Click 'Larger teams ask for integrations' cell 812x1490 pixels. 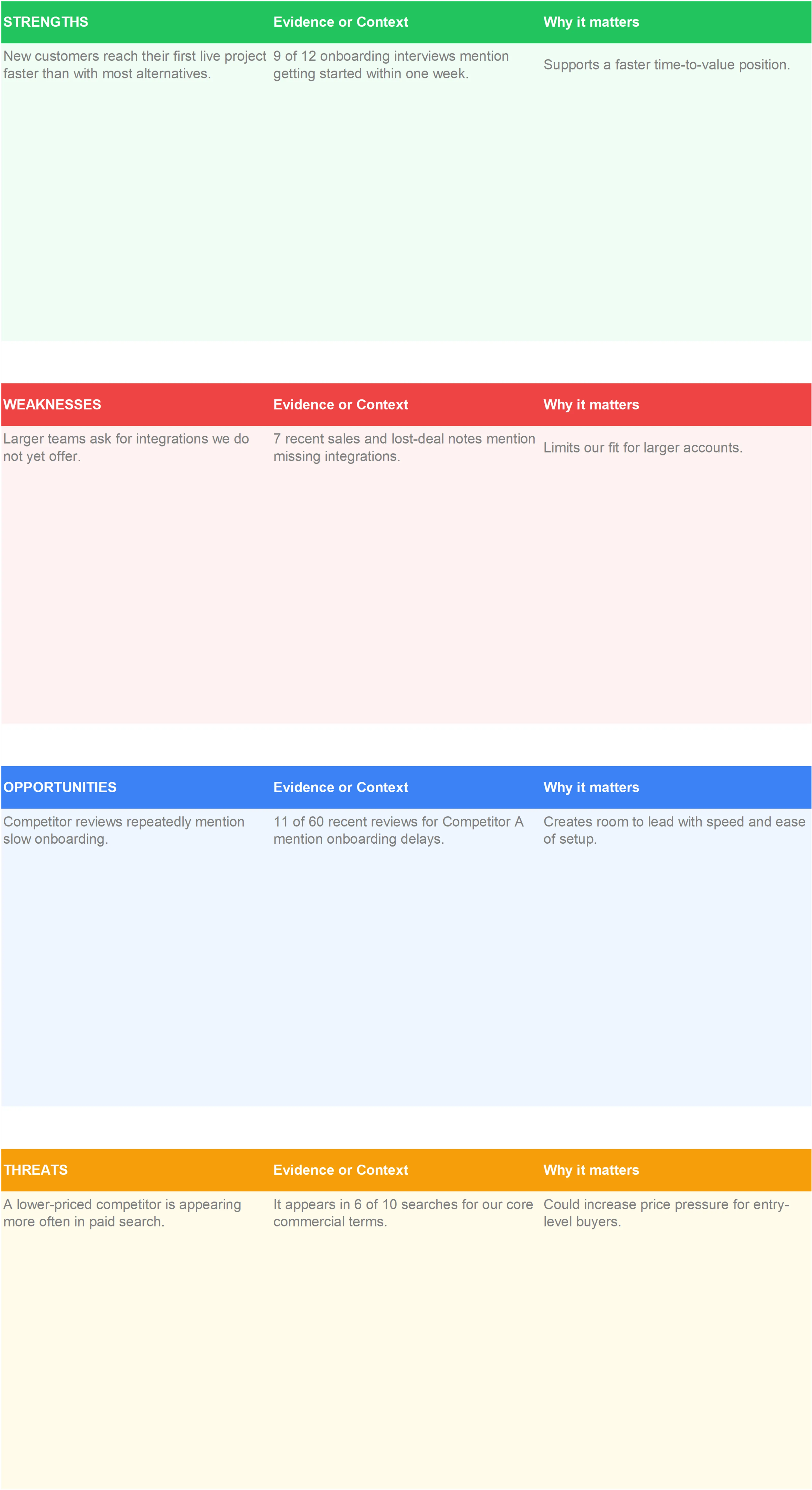tap(136, 447)
